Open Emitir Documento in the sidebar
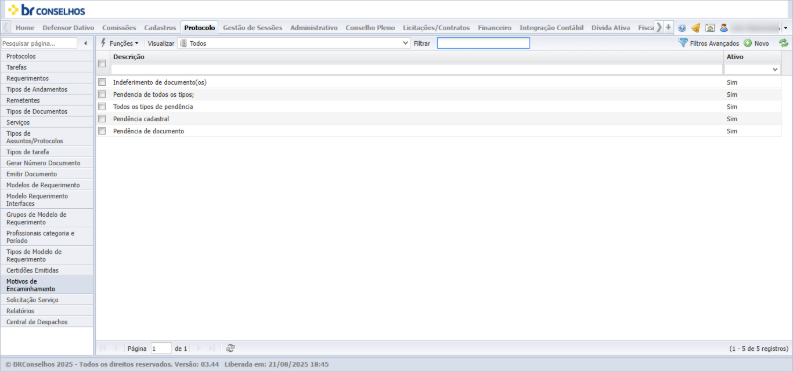 [47, 174]
